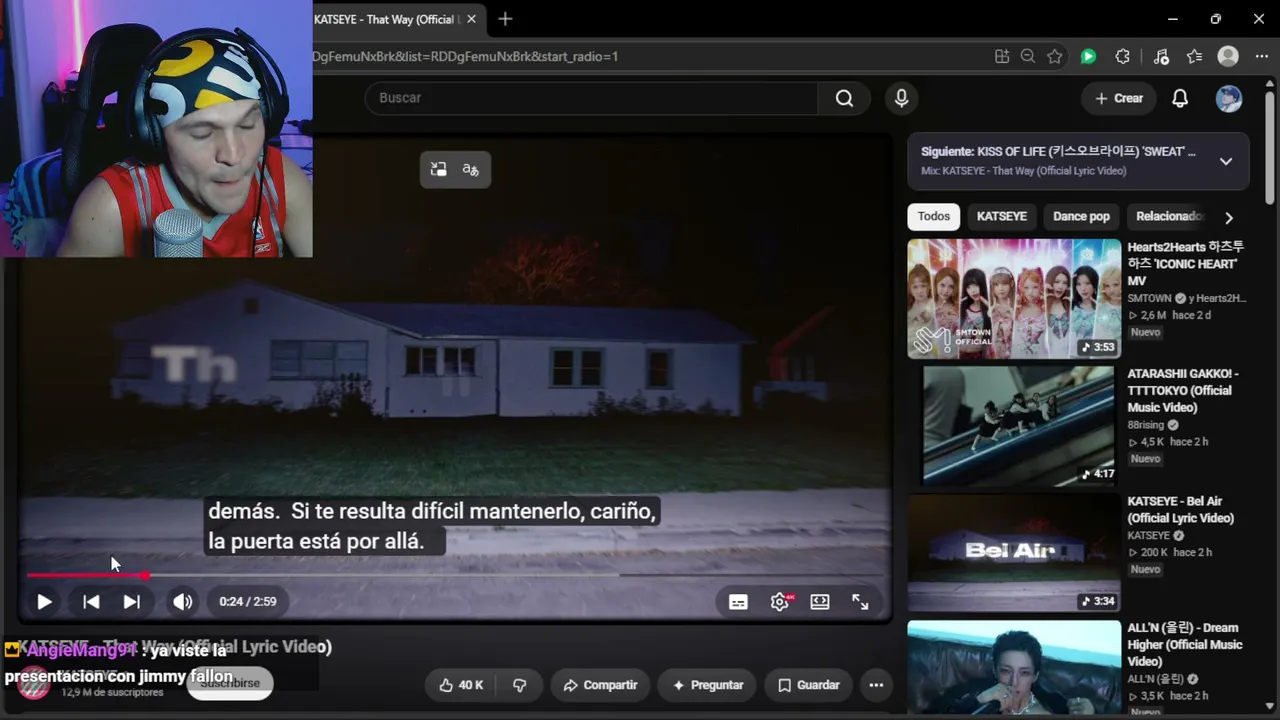Image resolution: width=1280 pixels, height=720 pixels.
Task: Open the browser apps-add icon in the address bar
Action: (x=1002, y=57)
